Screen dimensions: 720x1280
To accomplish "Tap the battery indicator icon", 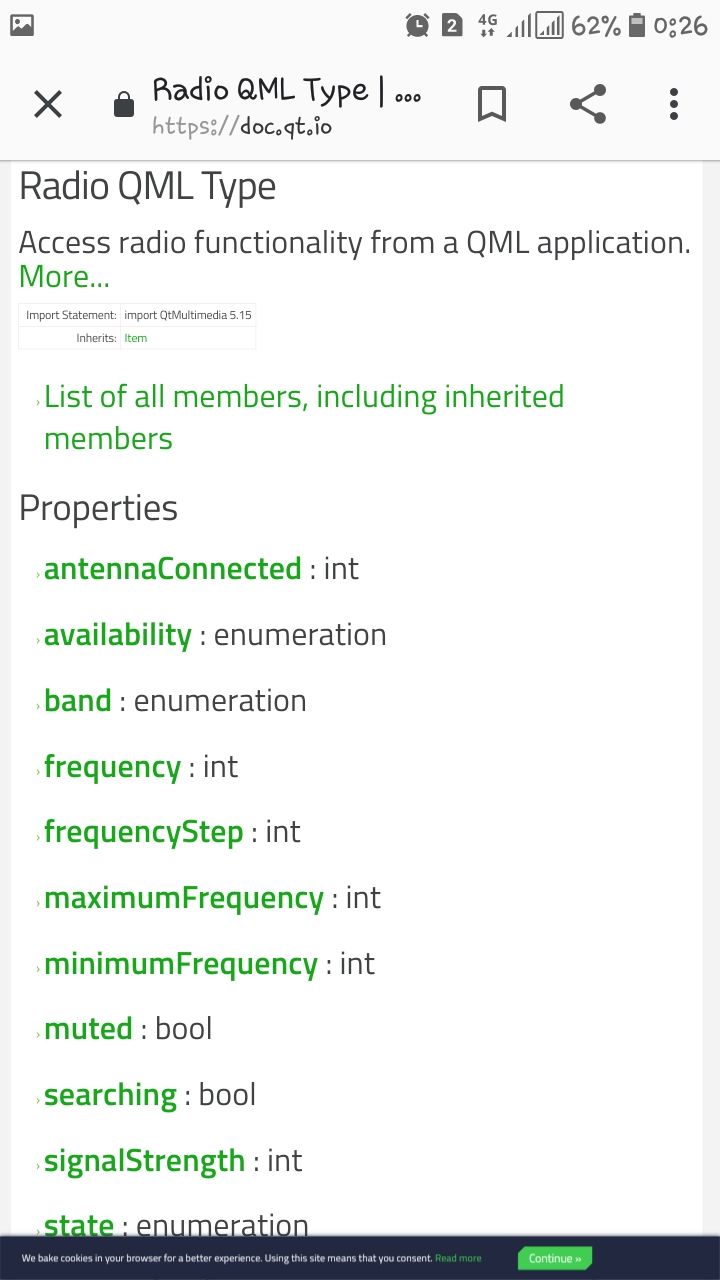I will coord(638,26).
